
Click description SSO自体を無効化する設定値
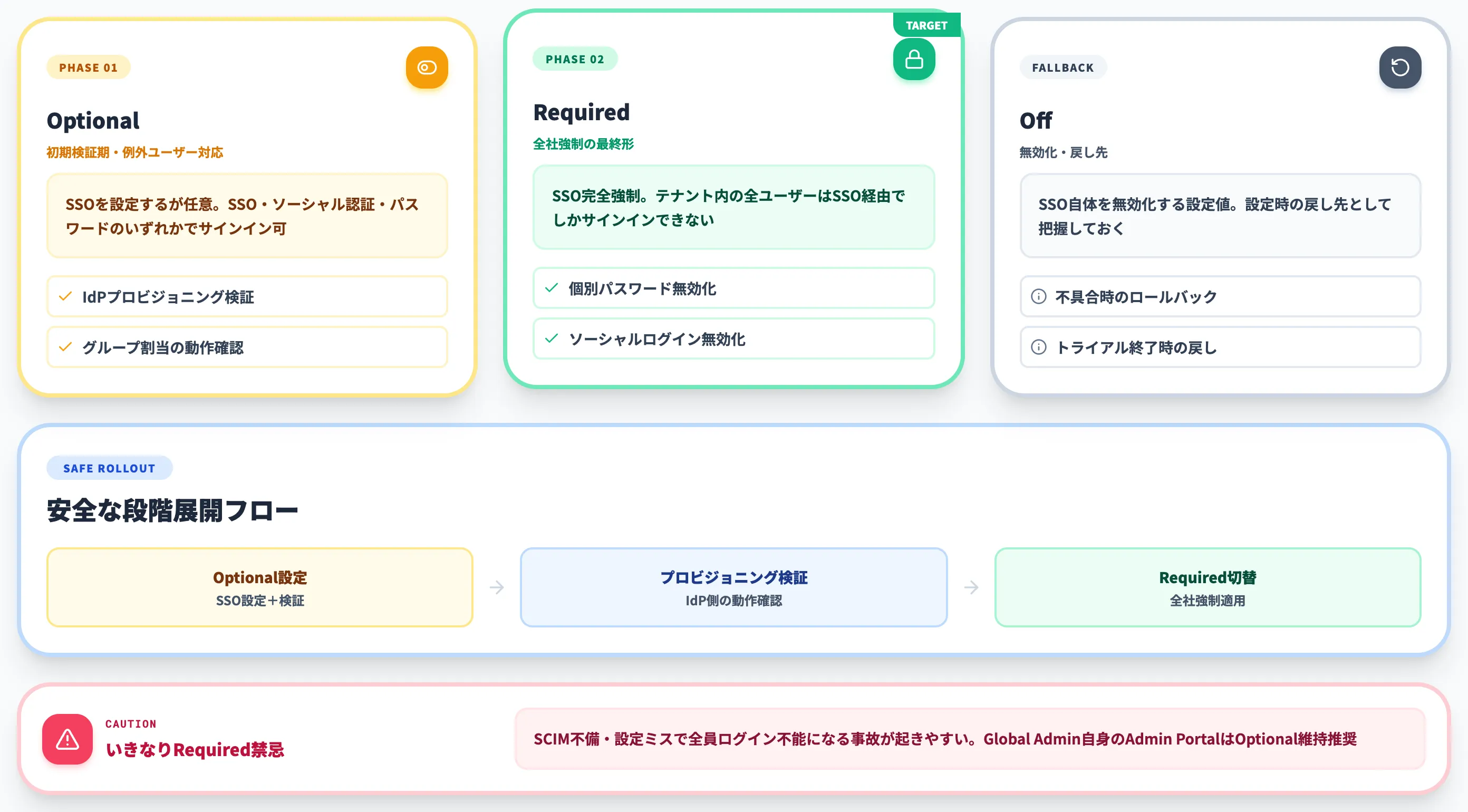[x=1220, y=216]
